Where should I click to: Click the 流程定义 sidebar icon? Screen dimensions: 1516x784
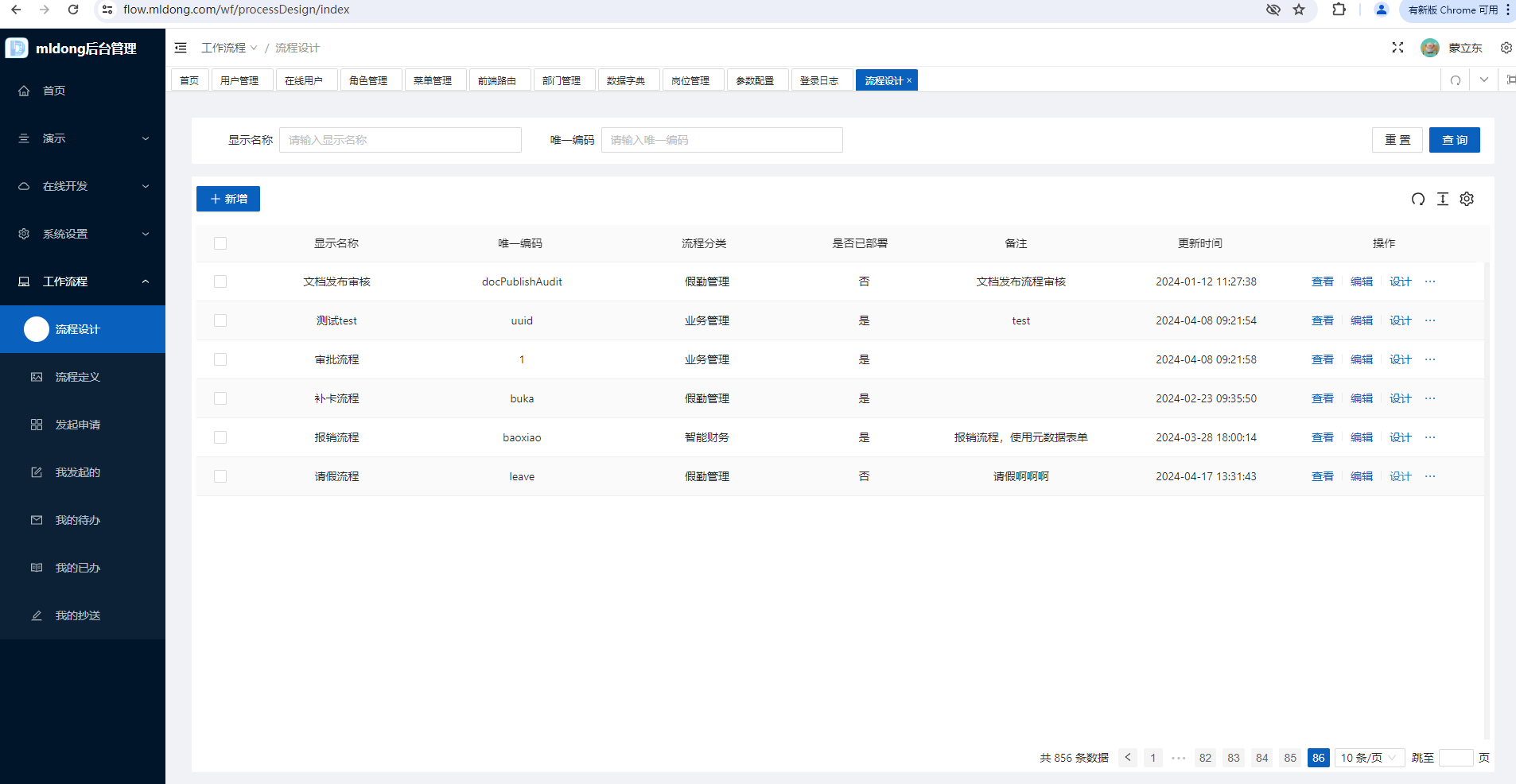coord(37,377)
